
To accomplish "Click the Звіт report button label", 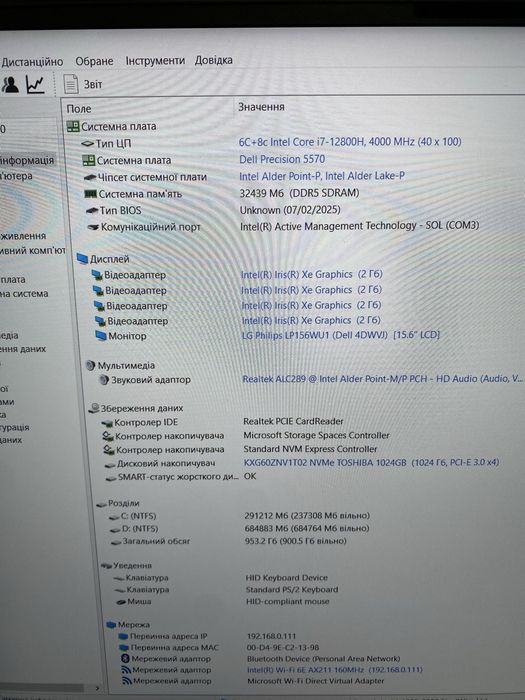I will (93, 84).
